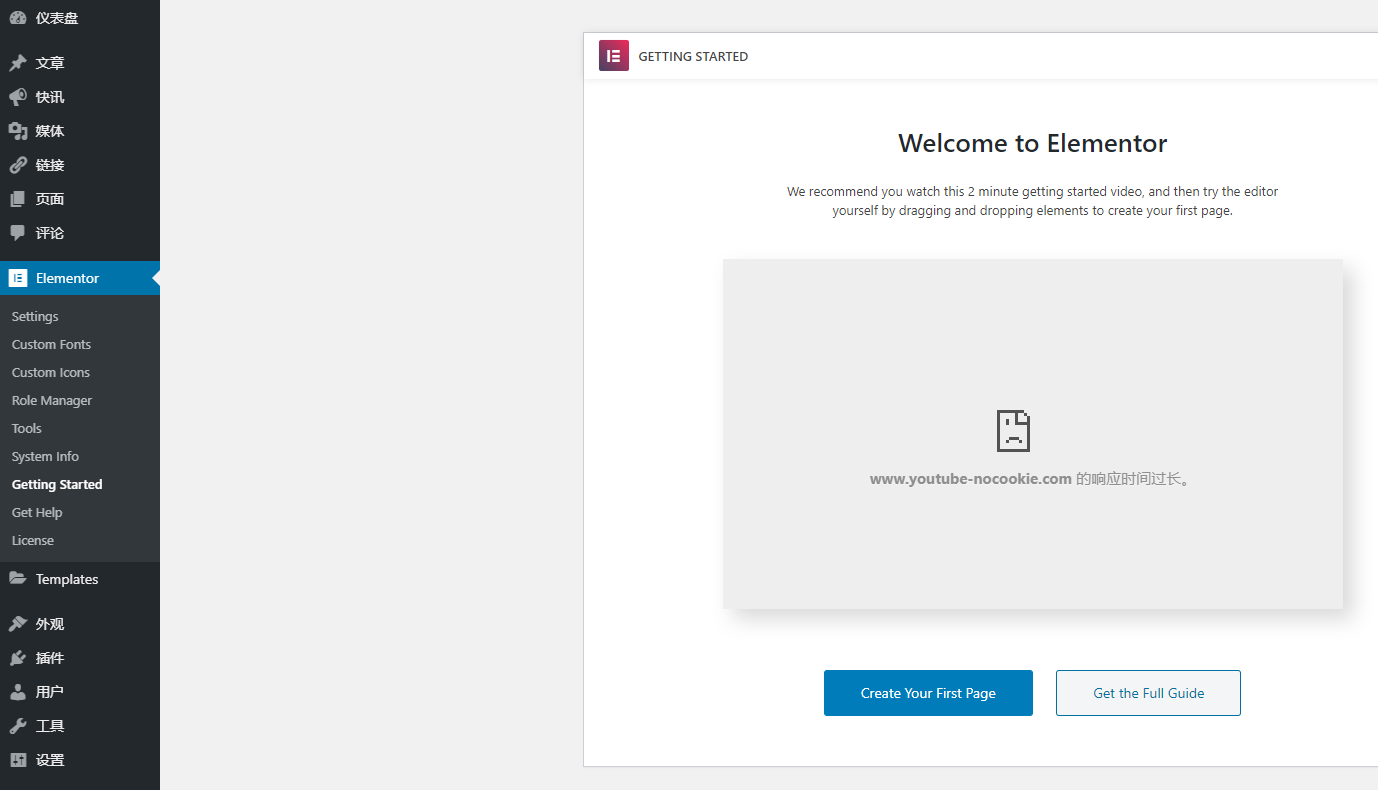Viewport: 1378px width, 790px height.
Task: Click the failed YouTube video frame
Action: (1033, 434)
